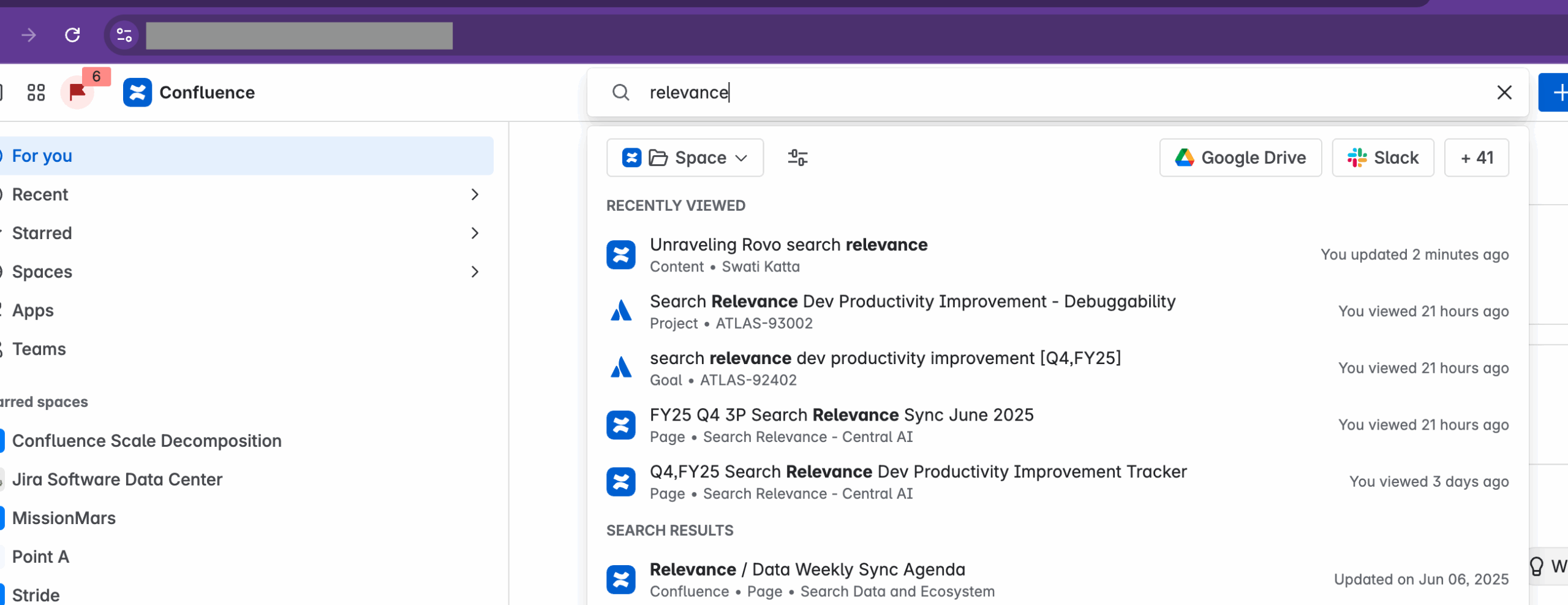Open Unraveling Rovo search relevance result
The height and width of the screenshot is (605, 1568).
788,245
